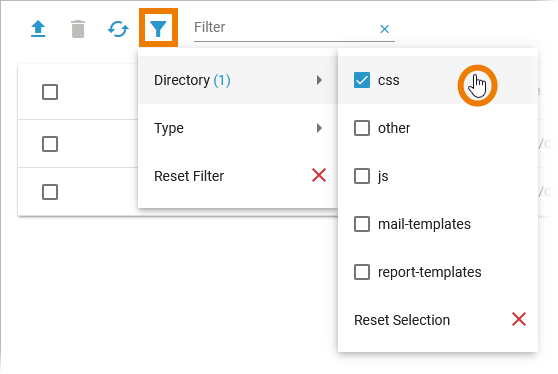Image resolution: width=558 pixels, height=374 pixels.
Task: Tick the first table row checkbox
Action: [50, 92]
